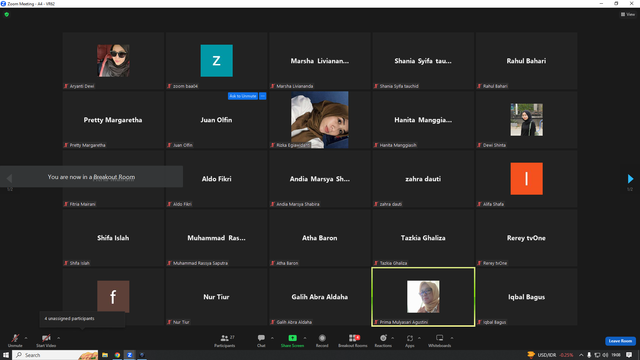Click the zahra dauti tile name
This screenshot has width=640, height=360.
[x=423, y=179]
